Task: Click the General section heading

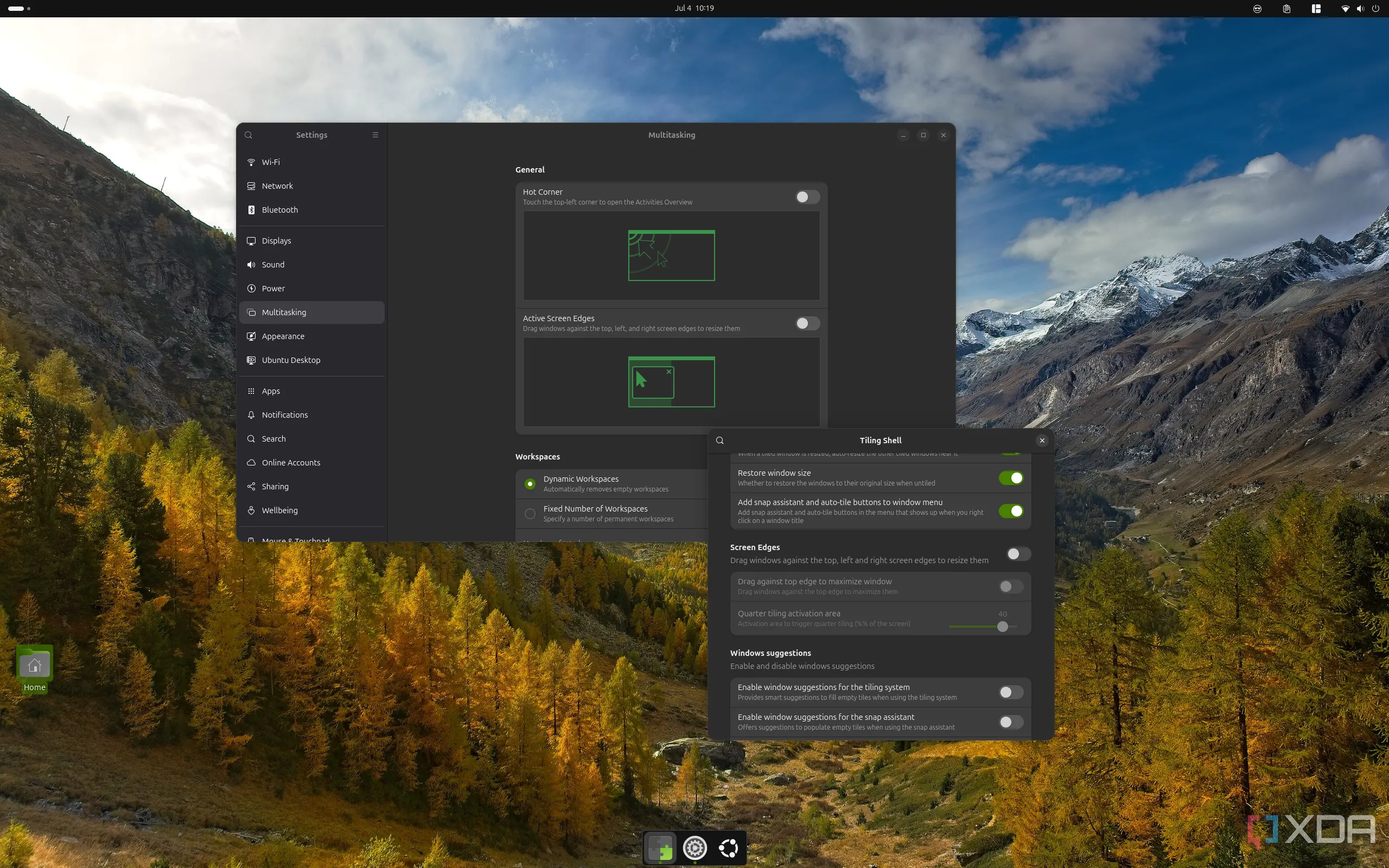Action: tap(530, 169)
